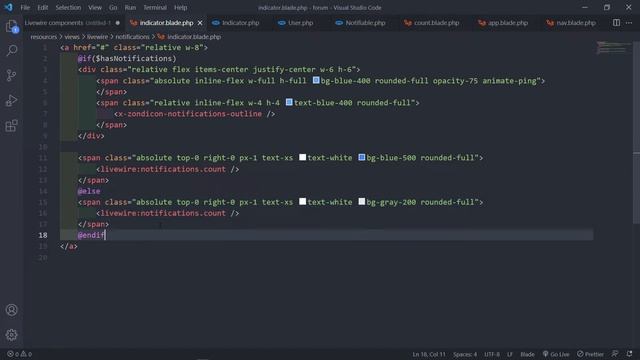The image size is (640, 360).
Task: Click the editor vertical scrollbar
Action: 636,133
